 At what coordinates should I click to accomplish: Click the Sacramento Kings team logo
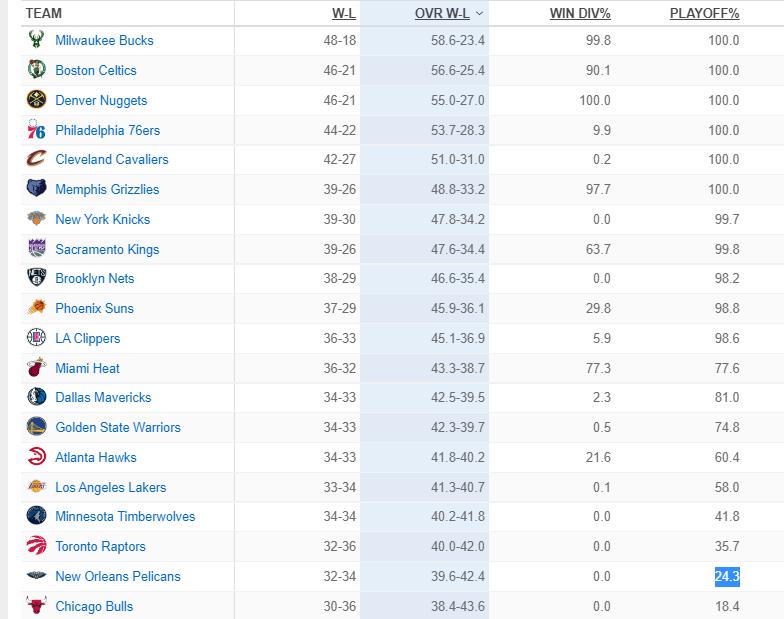tap(36, 248)
